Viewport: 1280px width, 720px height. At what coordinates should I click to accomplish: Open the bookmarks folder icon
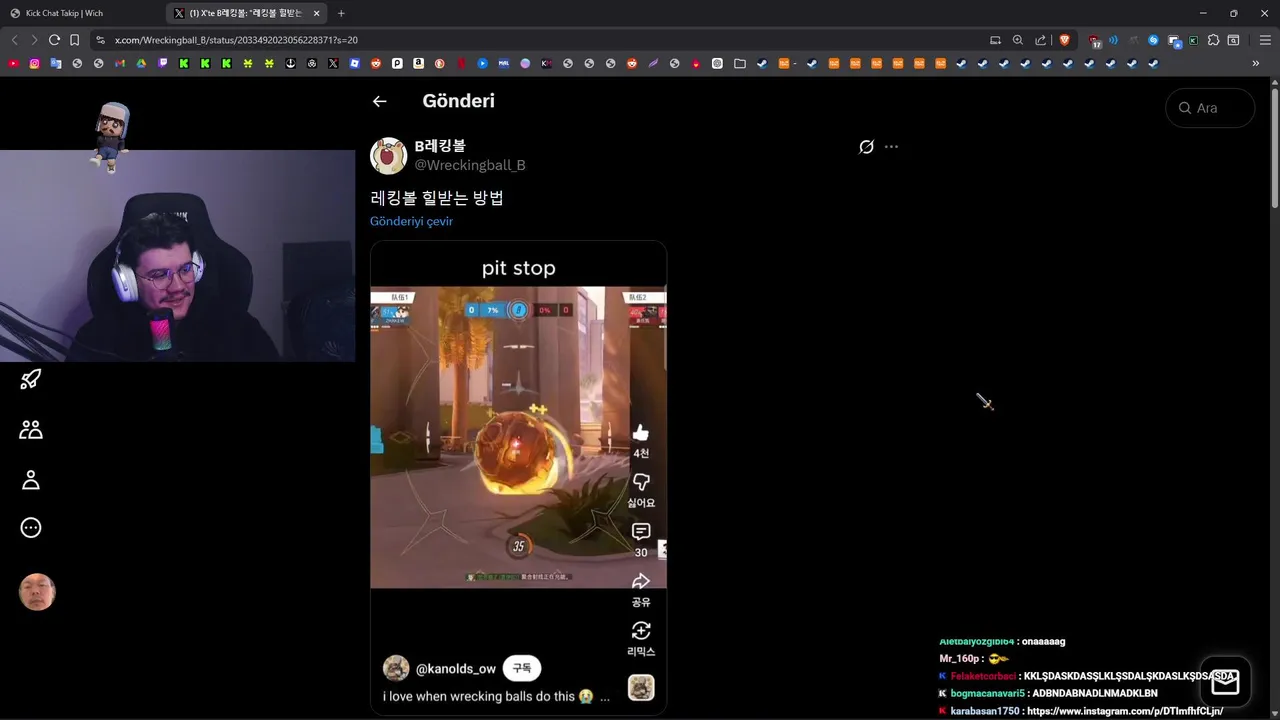pyautogui.click(x=740, y=63)
